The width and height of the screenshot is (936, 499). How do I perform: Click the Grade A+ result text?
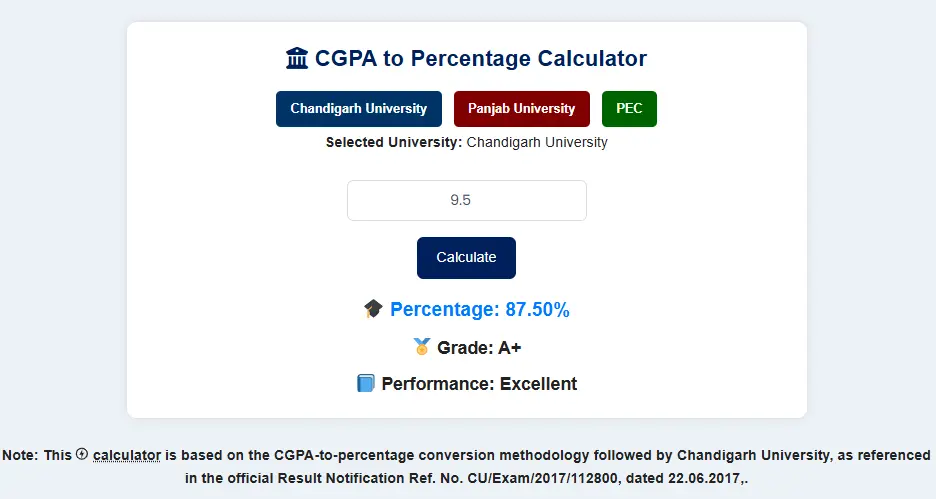tap(479, 347)
